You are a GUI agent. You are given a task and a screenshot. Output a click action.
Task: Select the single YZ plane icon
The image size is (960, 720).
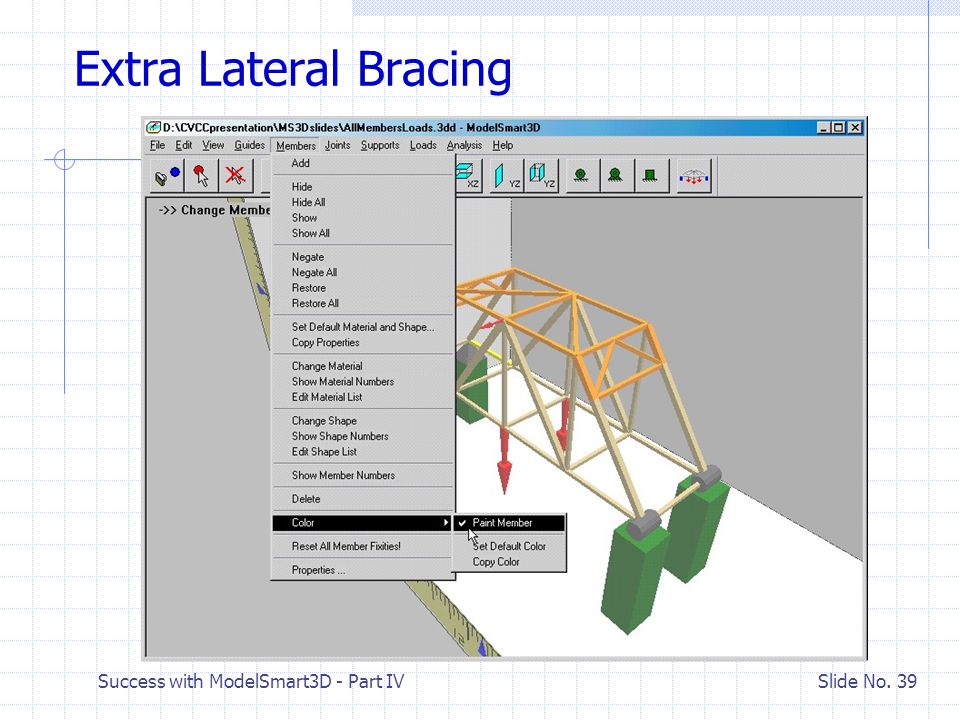coord(507,176)
